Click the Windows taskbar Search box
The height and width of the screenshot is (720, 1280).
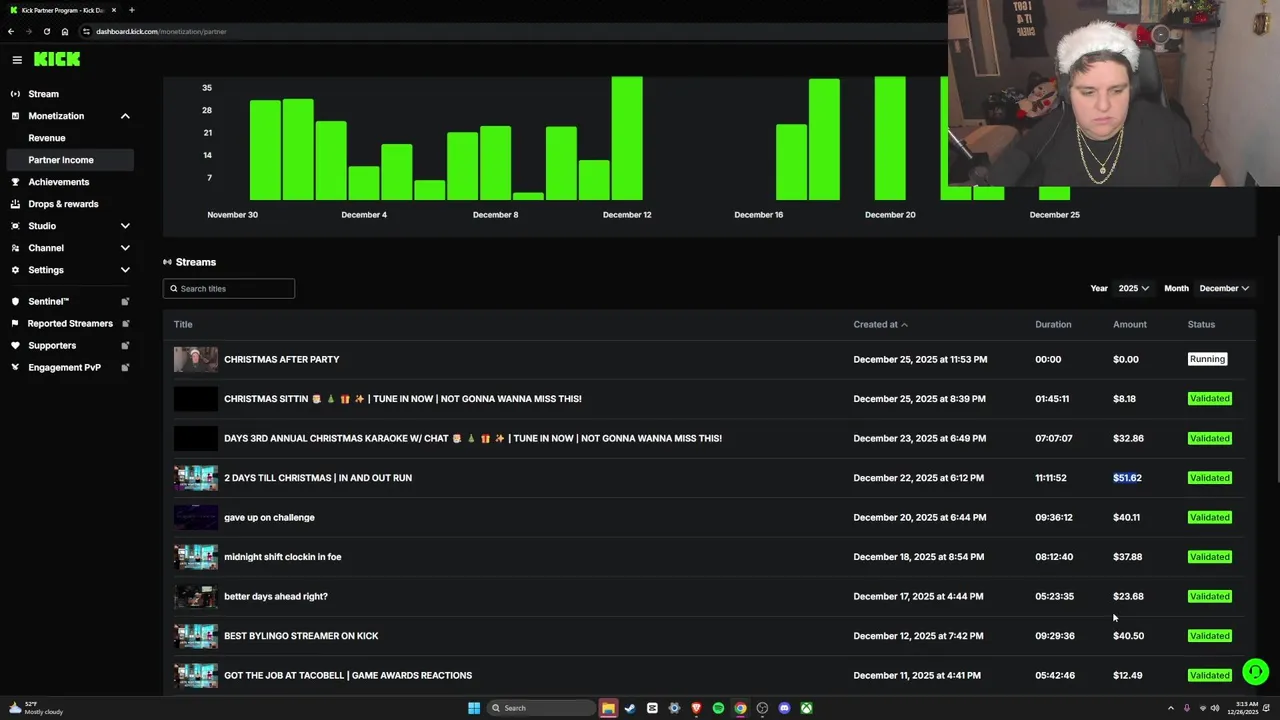(540, 708)
